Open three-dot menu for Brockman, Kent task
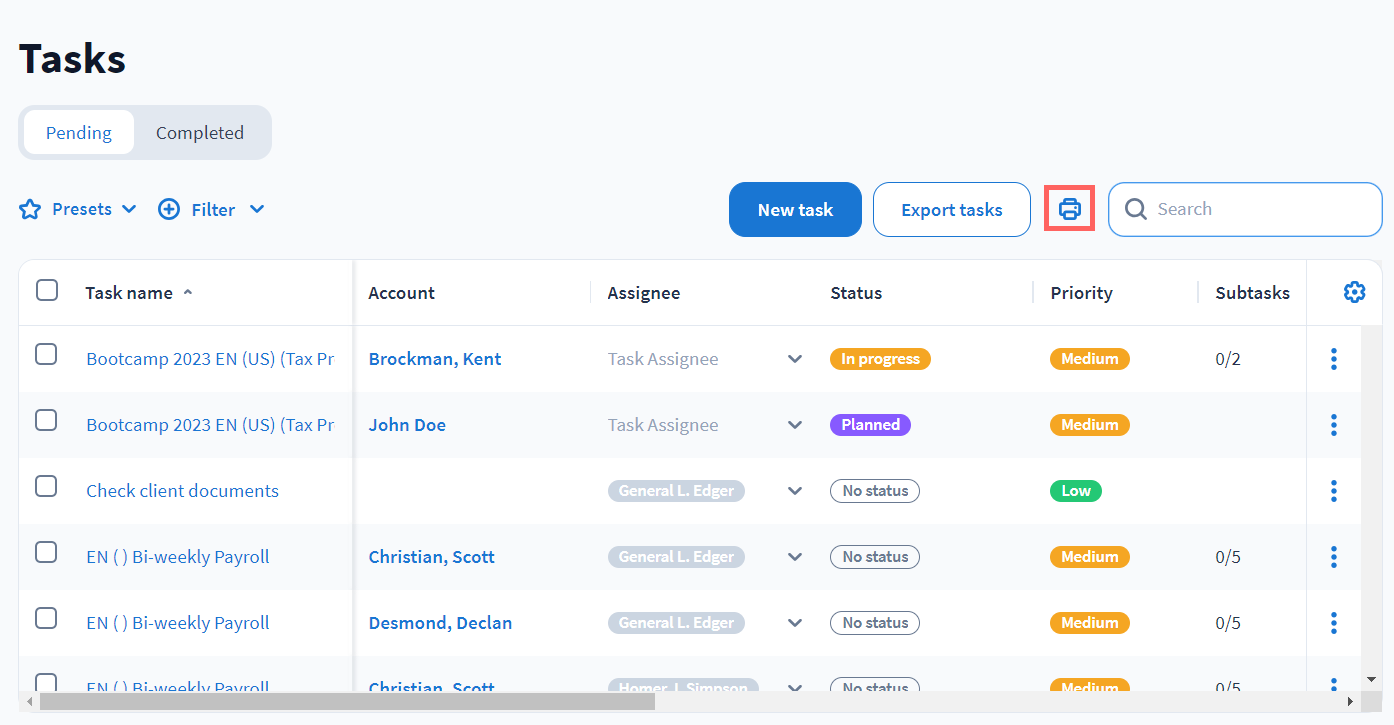 (x=1333, y=359)
